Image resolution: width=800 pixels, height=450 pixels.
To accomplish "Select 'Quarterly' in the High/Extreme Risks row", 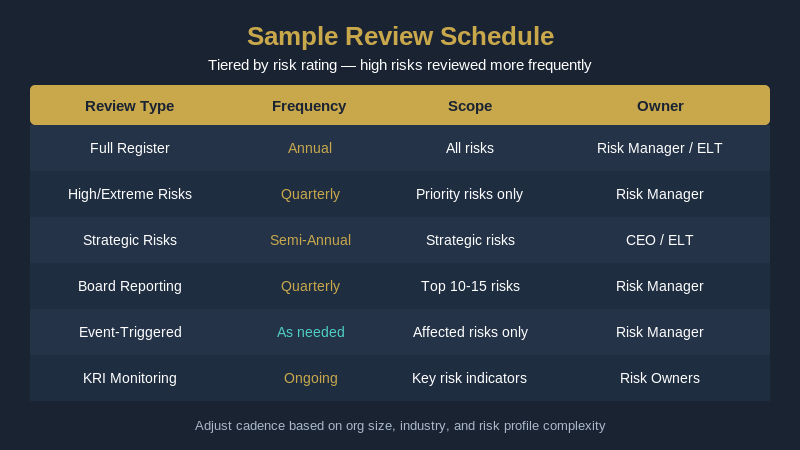I will tap(310, 194).
